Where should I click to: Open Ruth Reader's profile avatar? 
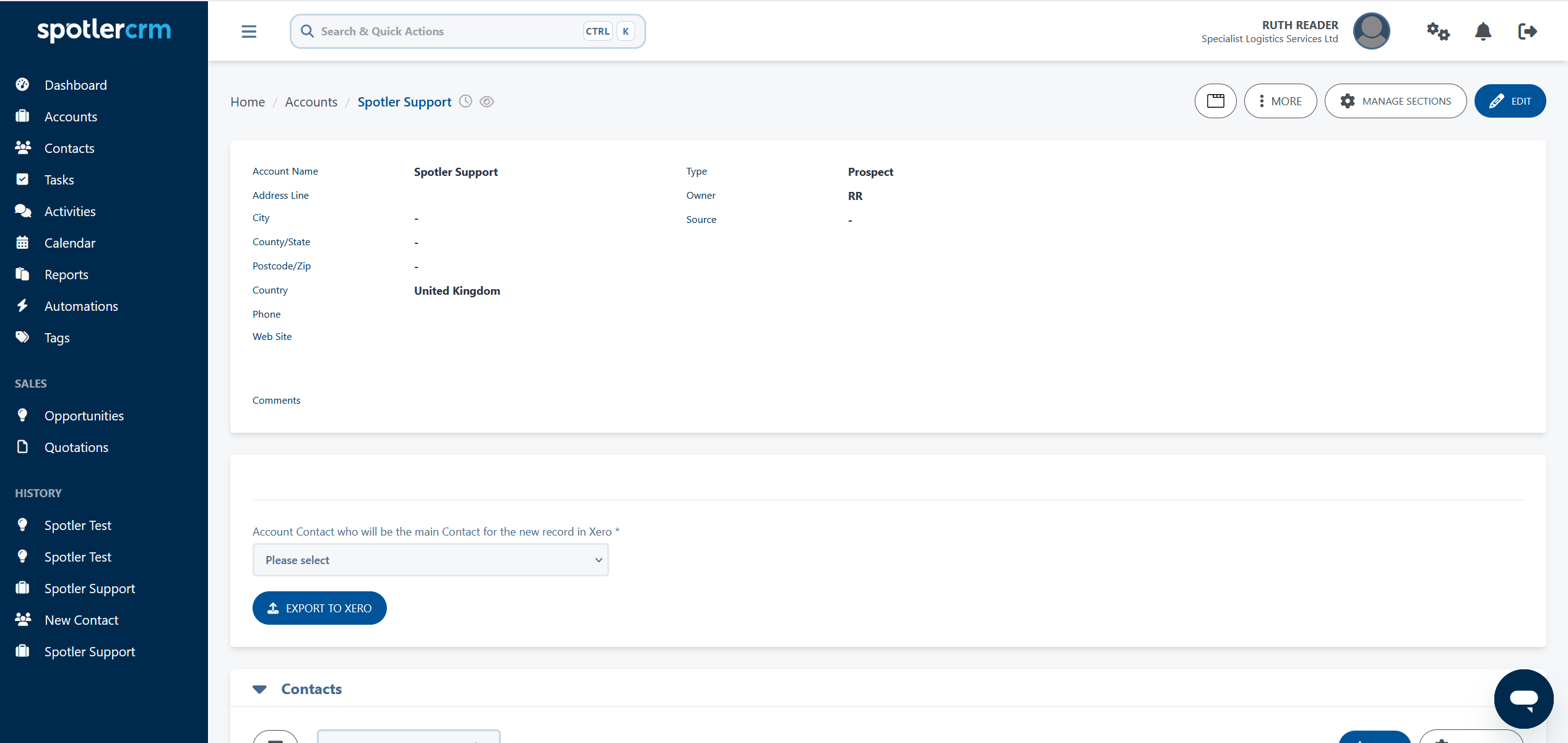pyautogui.click(x=1371, y=31)
